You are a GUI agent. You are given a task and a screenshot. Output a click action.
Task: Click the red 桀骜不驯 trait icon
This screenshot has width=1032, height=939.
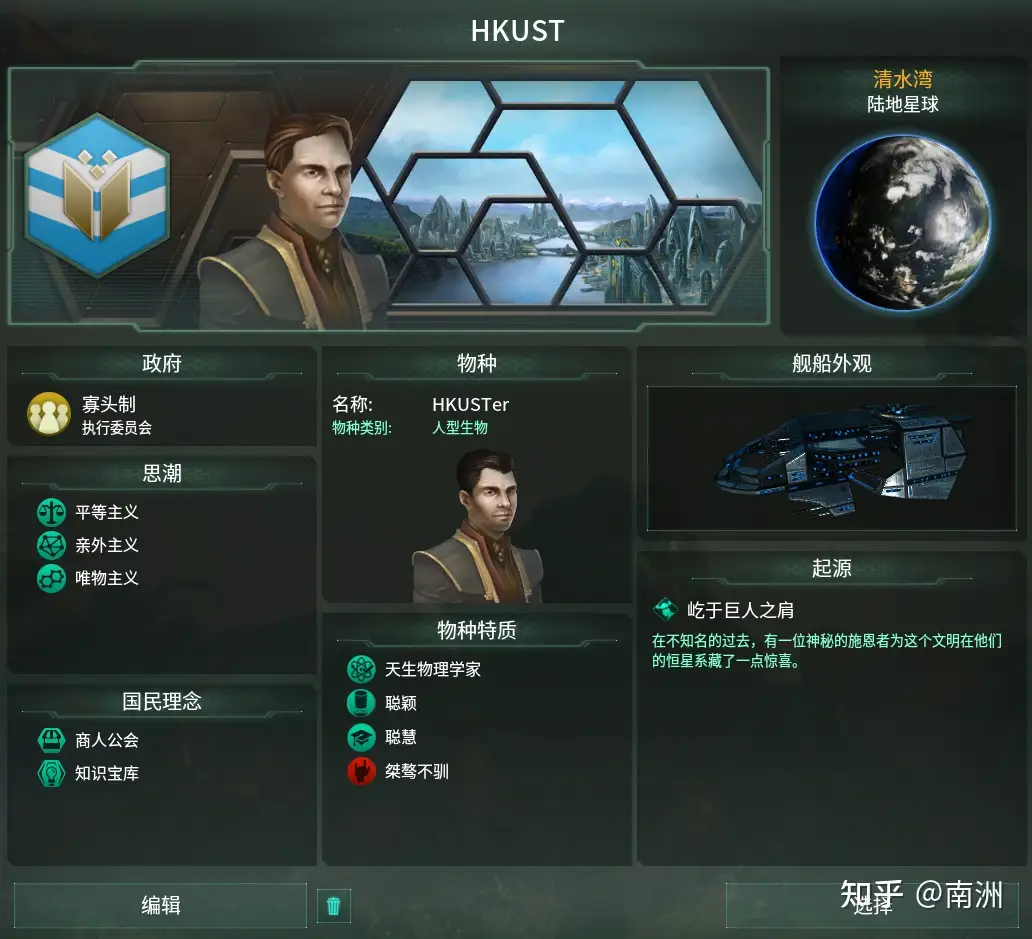361,771
